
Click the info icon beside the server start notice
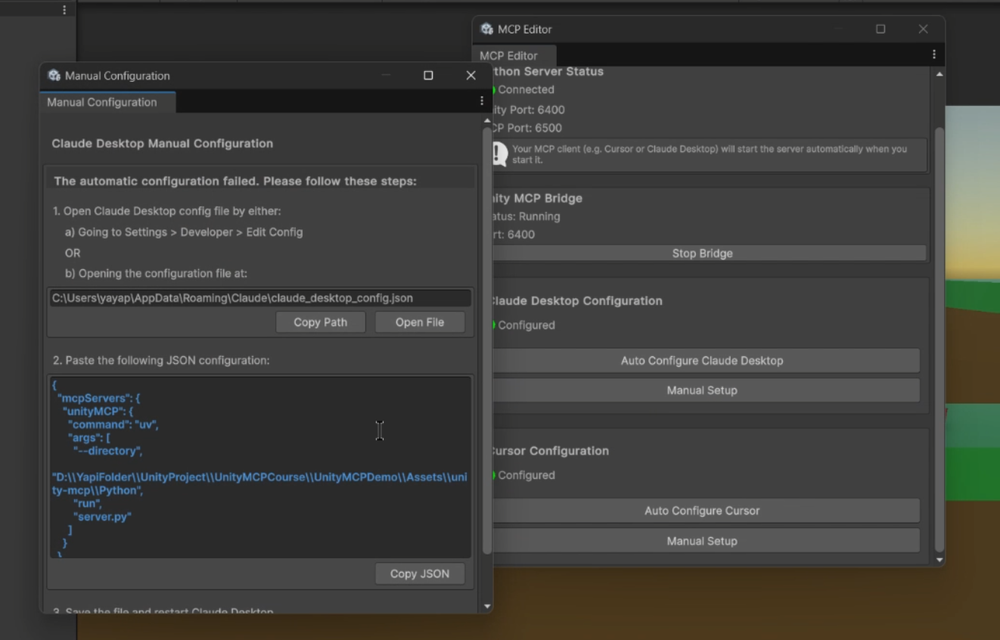click(499, 152)
